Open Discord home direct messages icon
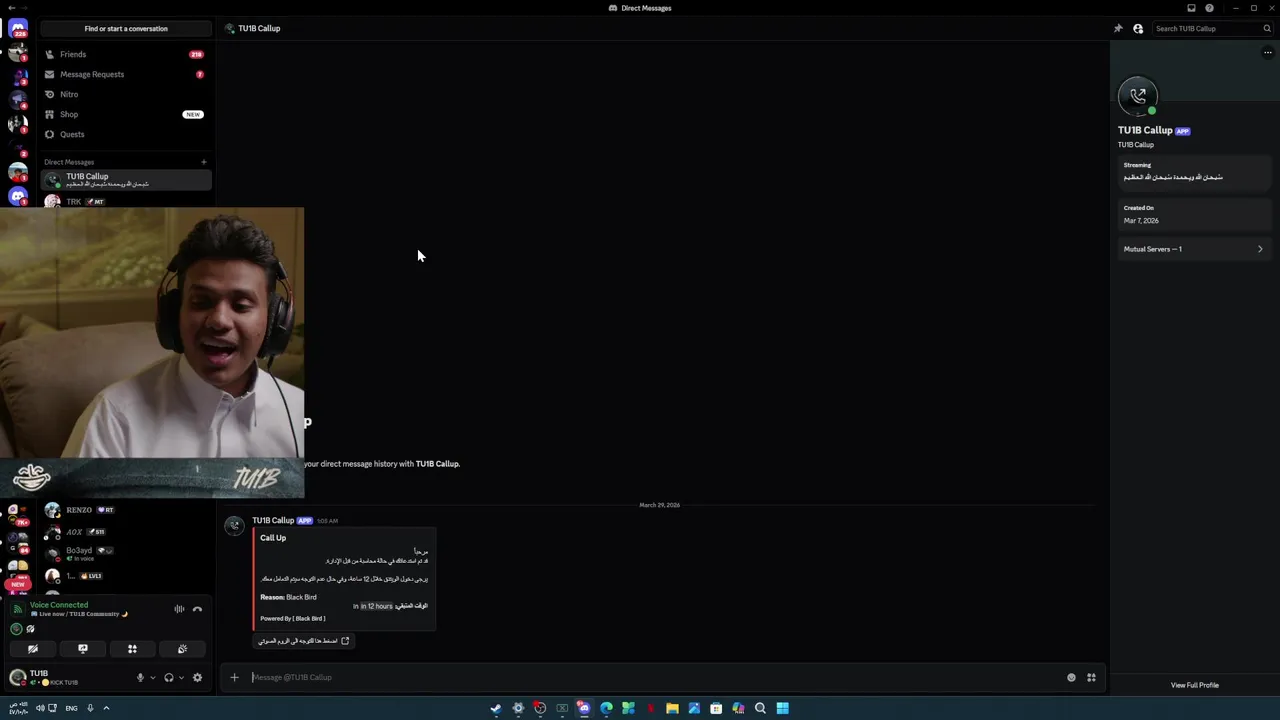1280x720 pixels. pos(18,28)
